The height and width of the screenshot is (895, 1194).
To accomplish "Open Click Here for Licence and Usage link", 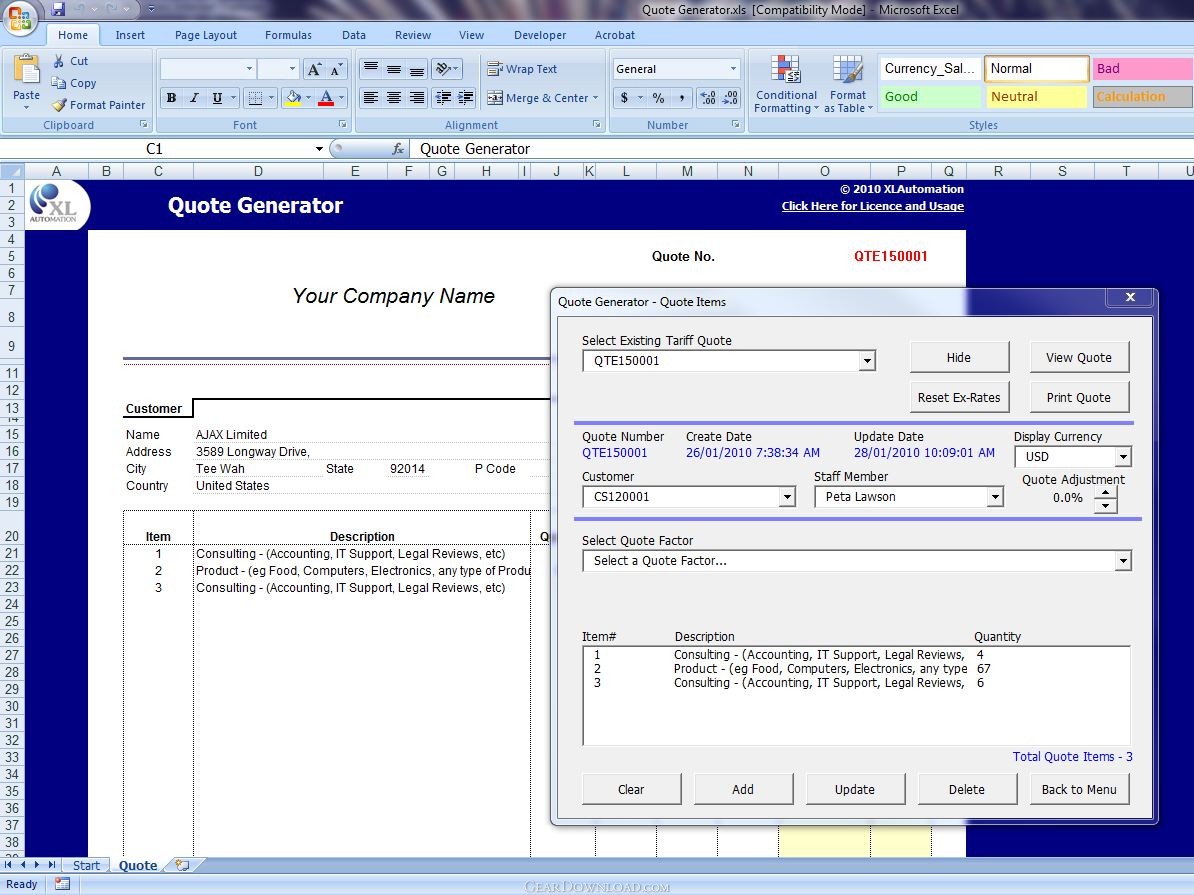I will [x=873, y=206].
